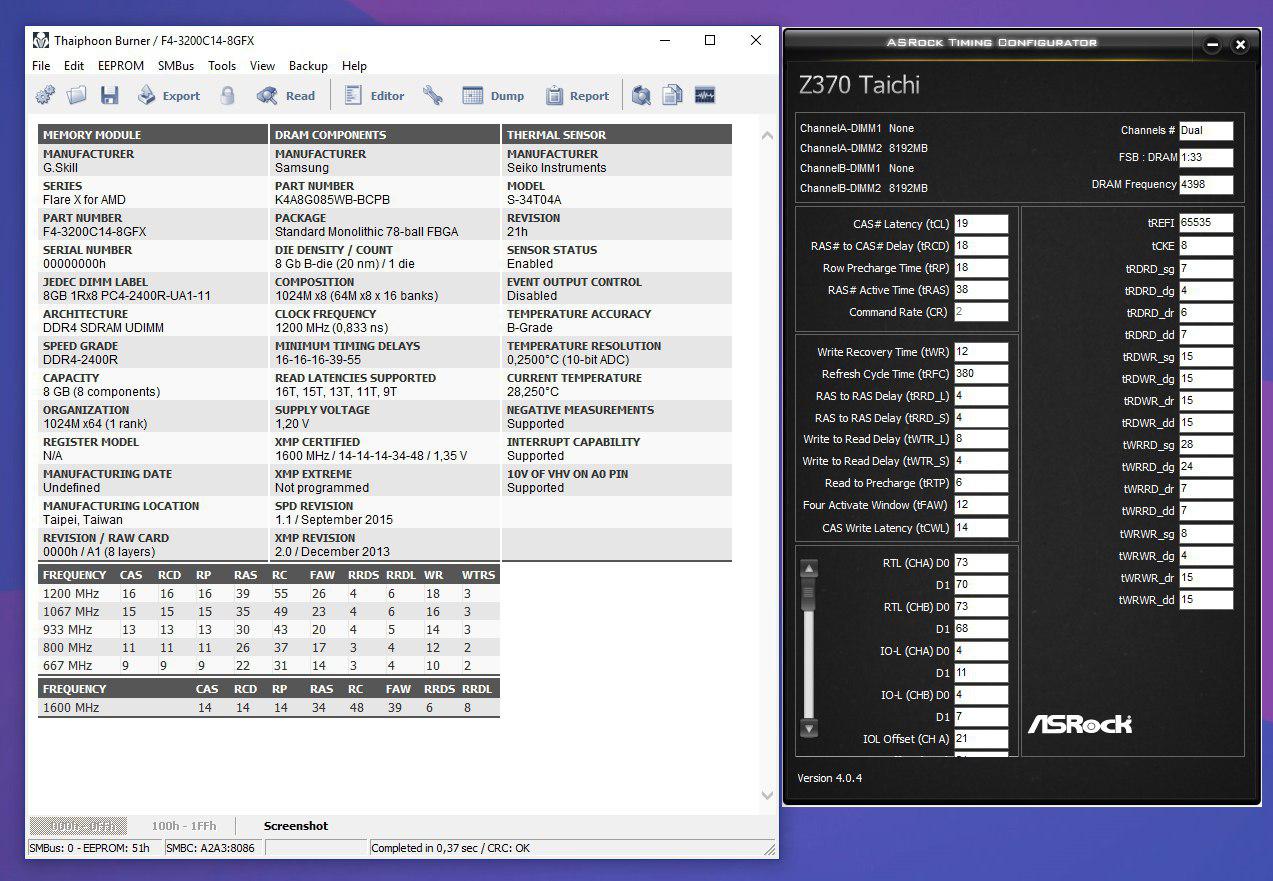Click the DRAM Frequency field

pos(1206,185)
